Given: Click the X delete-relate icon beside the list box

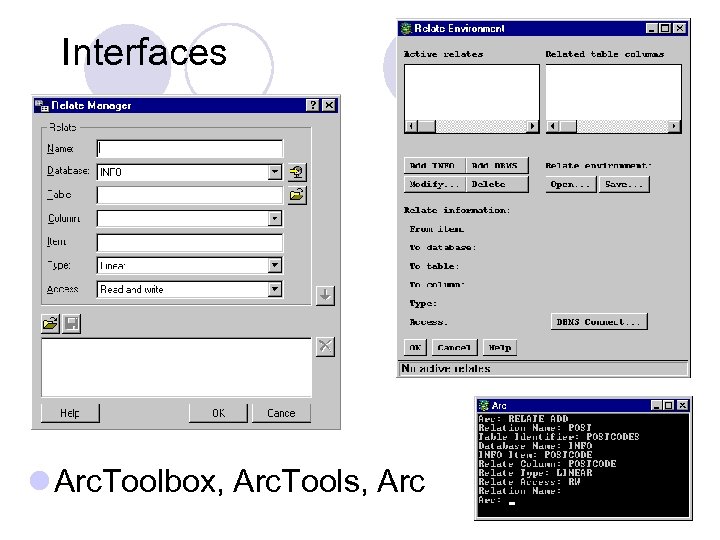Looking at the screenshot, I should 325,347.
